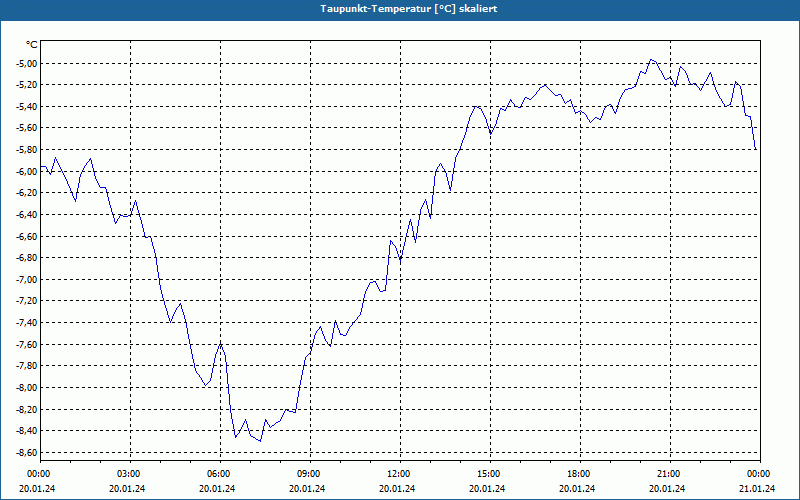The image size is (800, 500).
Task: Select the "-7,60" y-axis label
Action: click(26, 344)
